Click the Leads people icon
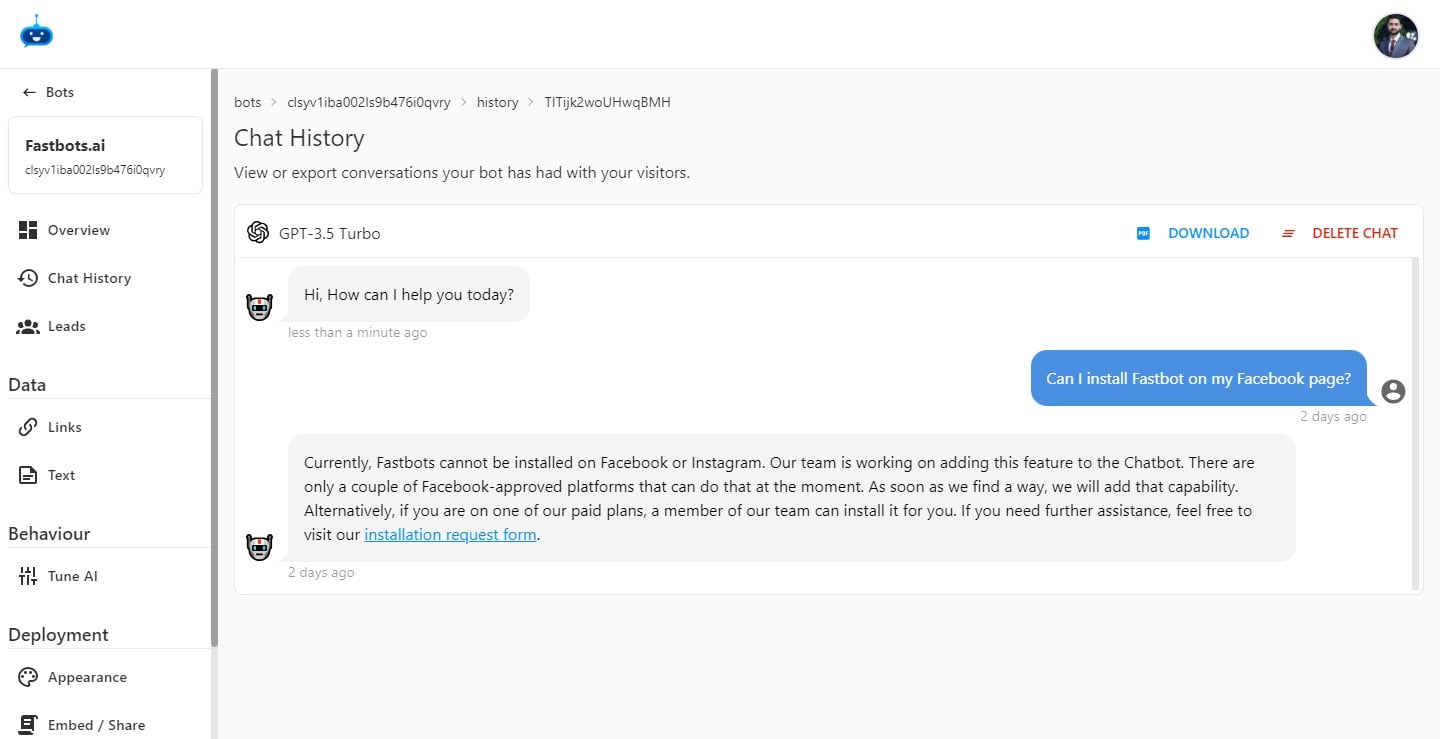The width and height of the screenshot is (1440, 739). (x=28, y=326)
